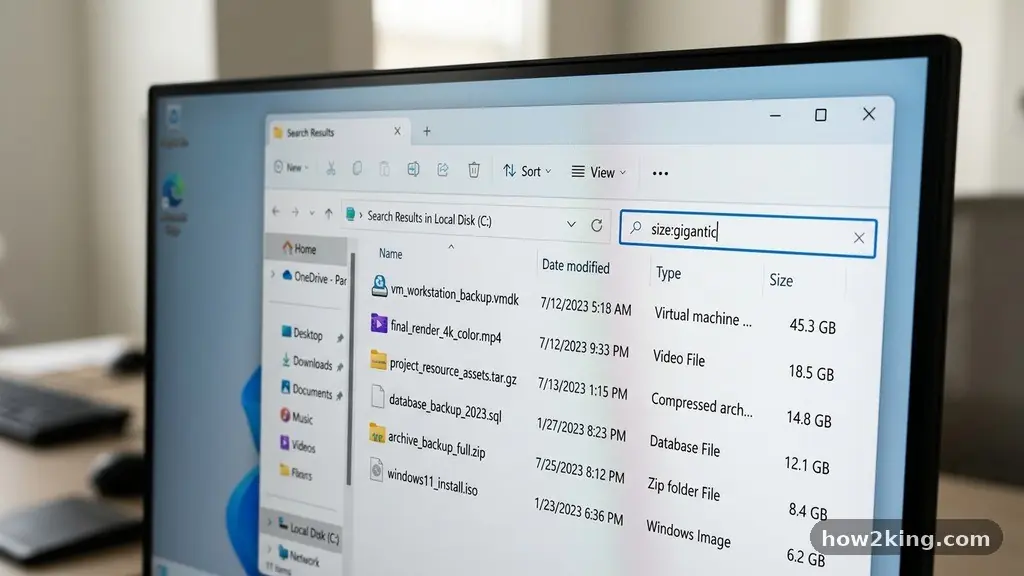
Task: Open the Sort options menu
Action: pyautogui.click(x=527, y=171)
